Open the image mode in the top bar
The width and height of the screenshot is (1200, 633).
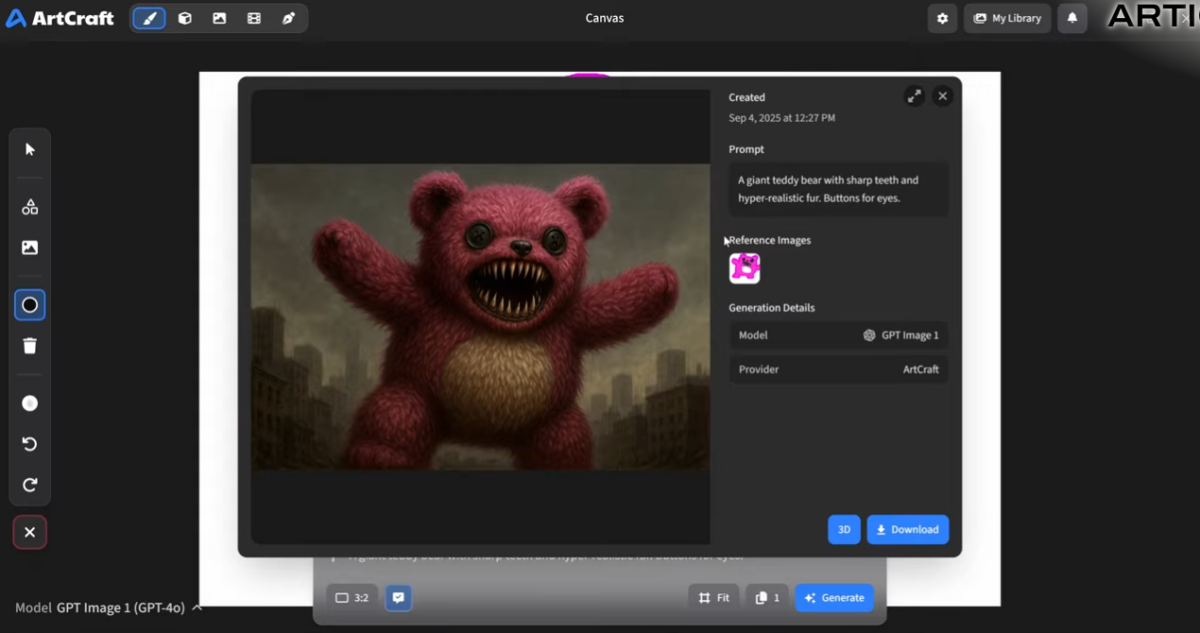[x=219, y=18]
